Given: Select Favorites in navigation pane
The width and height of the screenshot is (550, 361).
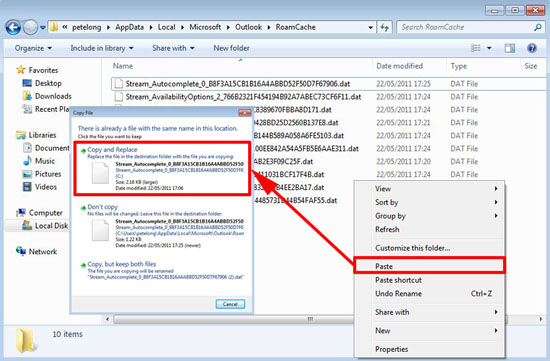Looking at the screenshot, I should click(37, 70).
